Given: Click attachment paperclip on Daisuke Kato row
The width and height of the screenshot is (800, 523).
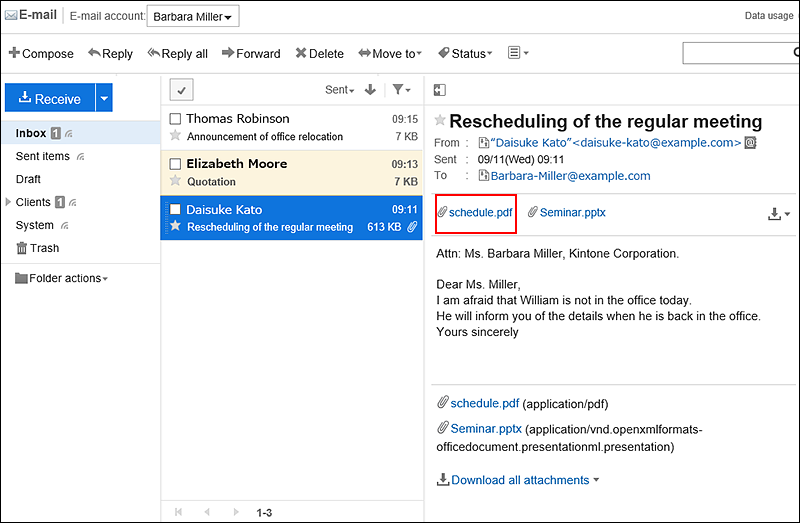Looking at the screenshot, I should [x=412, y=227].
